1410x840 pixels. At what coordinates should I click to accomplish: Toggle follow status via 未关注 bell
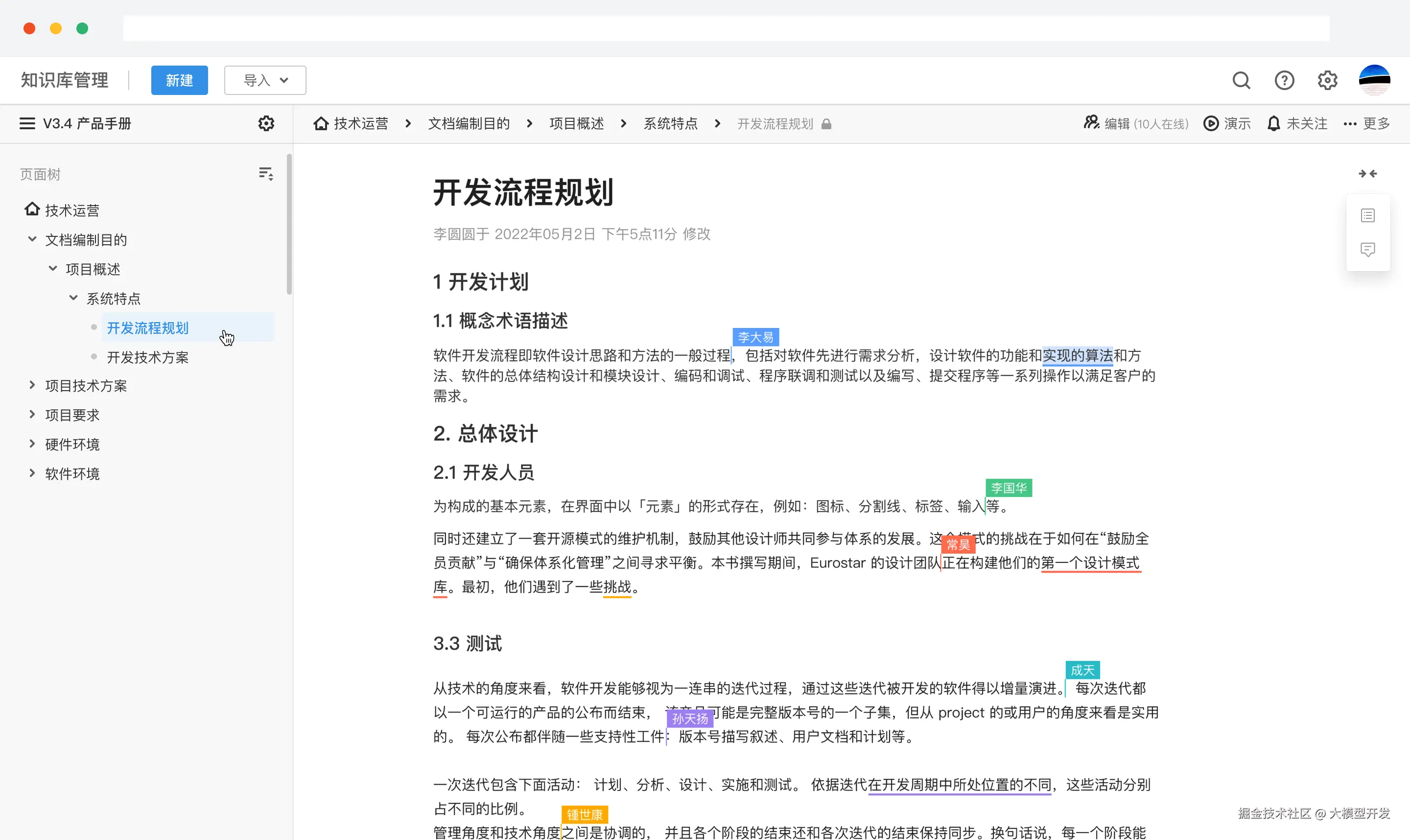coord(1297,123)
